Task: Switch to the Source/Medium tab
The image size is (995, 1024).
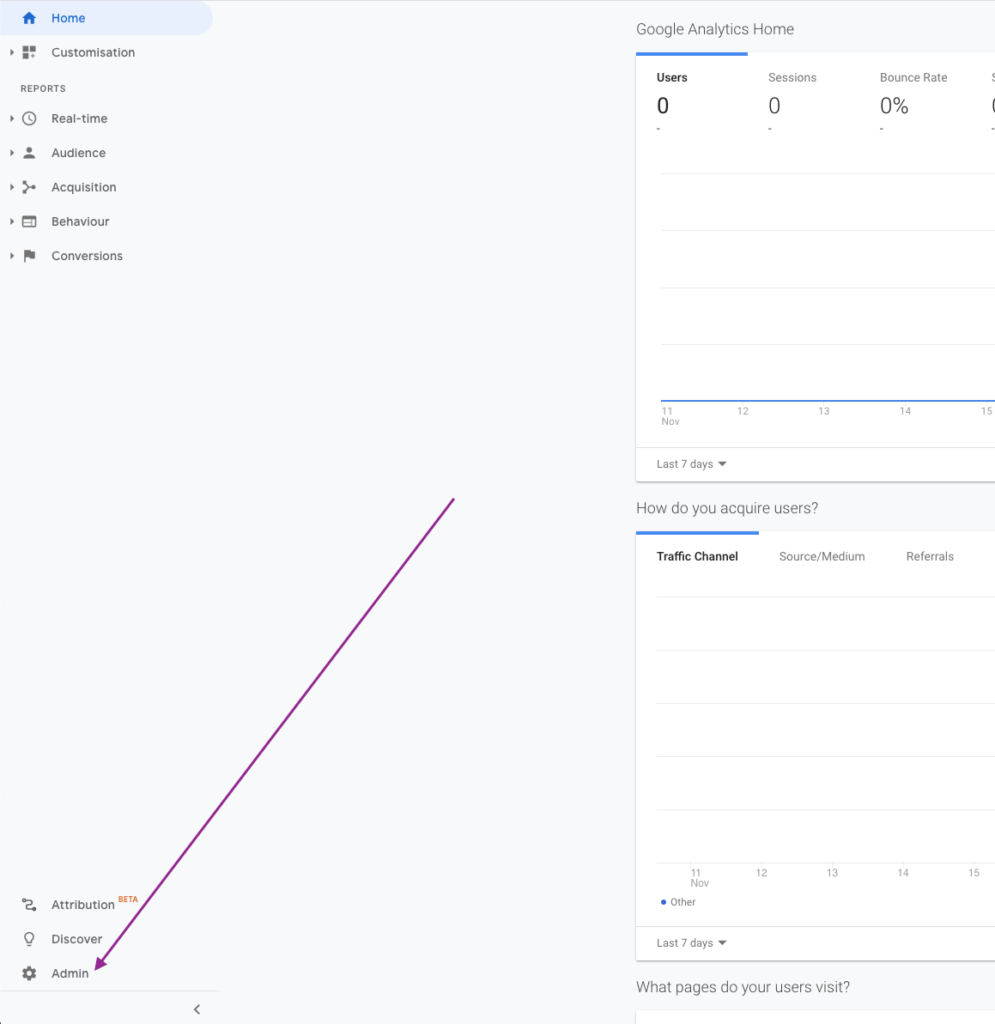Action: tap(822, 556)
